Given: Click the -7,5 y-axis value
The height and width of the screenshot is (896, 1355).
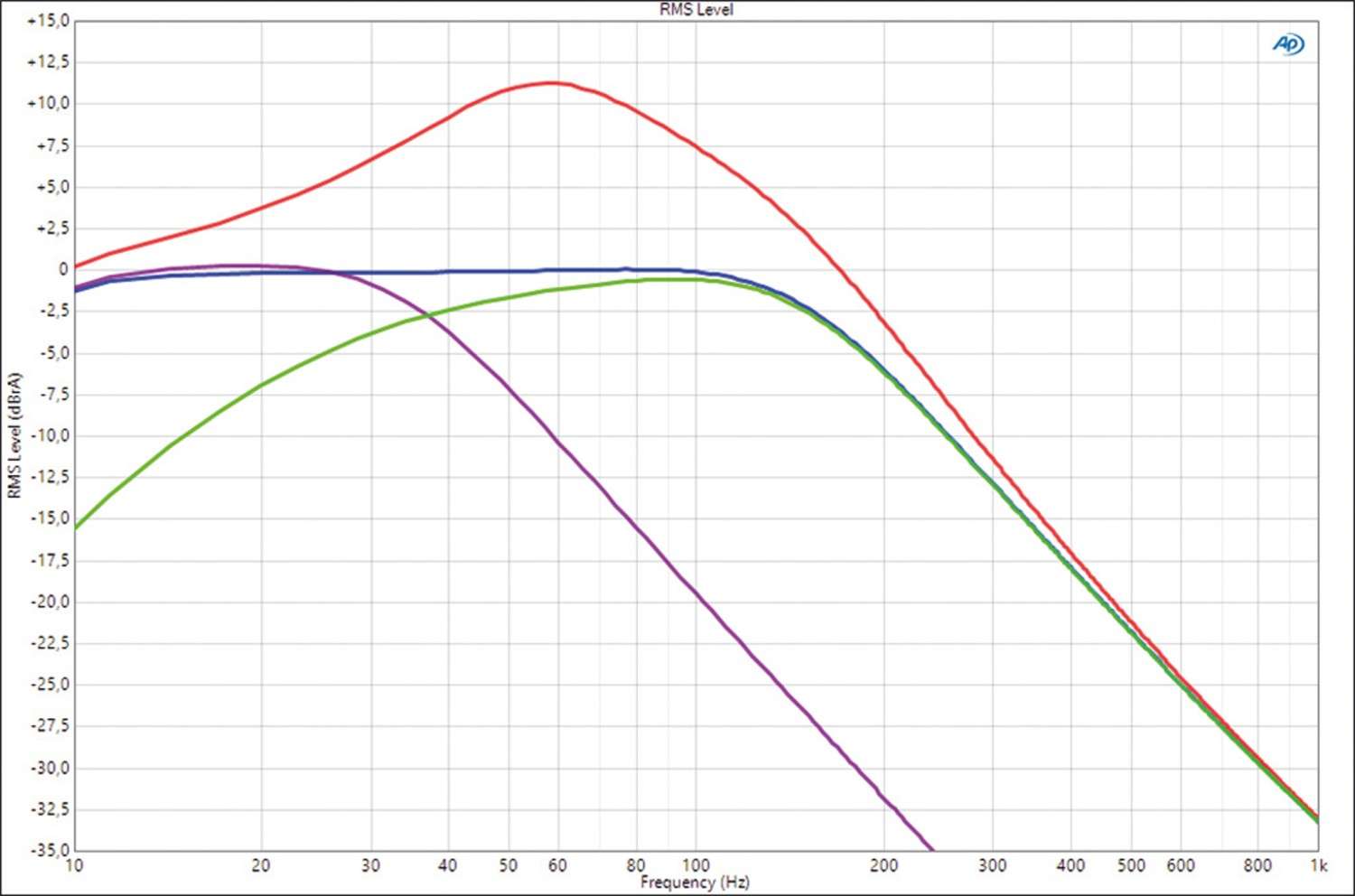Looking at the screenshot, I should (x=54, y=395).
